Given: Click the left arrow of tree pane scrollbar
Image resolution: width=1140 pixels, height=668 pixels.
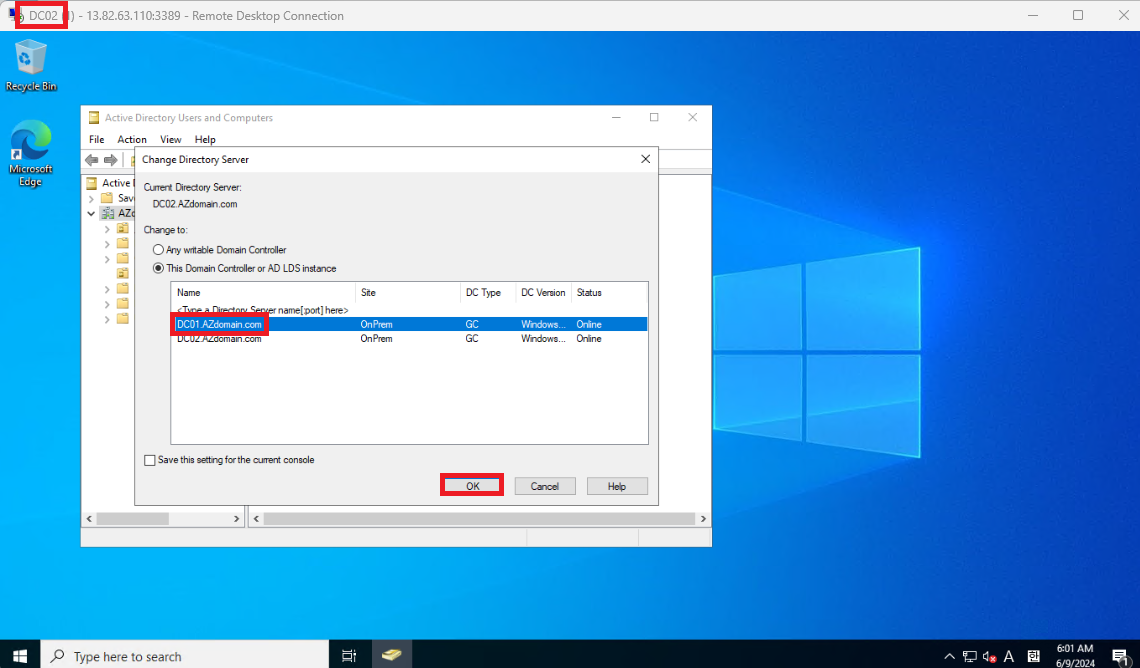Looking at the screenshot, I should (89, 519).
